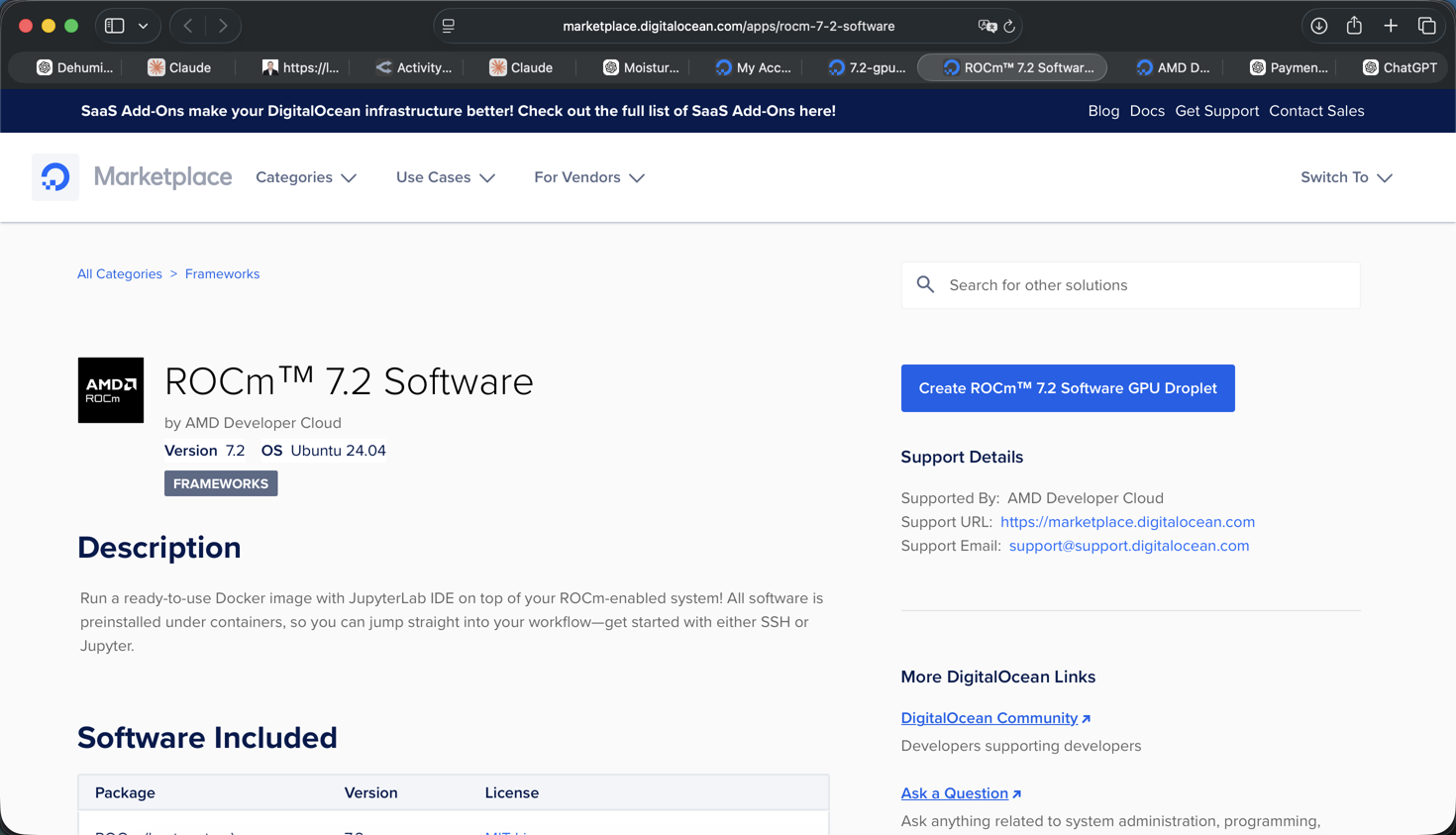Show the tab overview icon
This screenshot has height=835, width=1456.
tap(1427, 26)
